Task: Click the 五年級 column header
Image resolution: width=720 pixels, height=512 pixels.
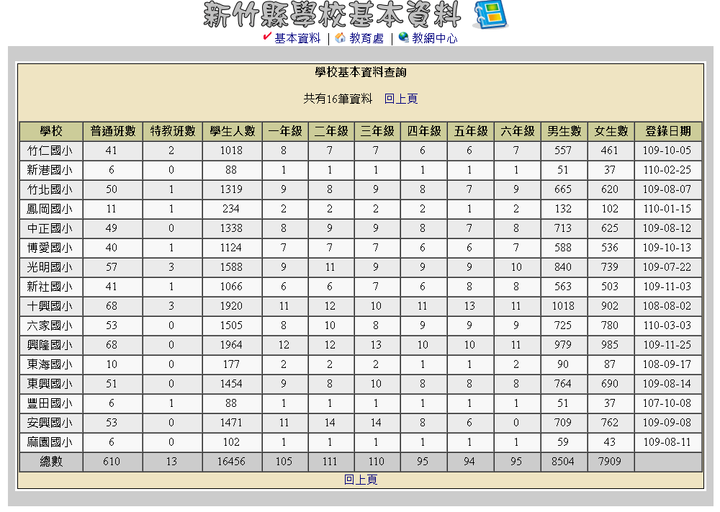Action: tap(471, 131)
